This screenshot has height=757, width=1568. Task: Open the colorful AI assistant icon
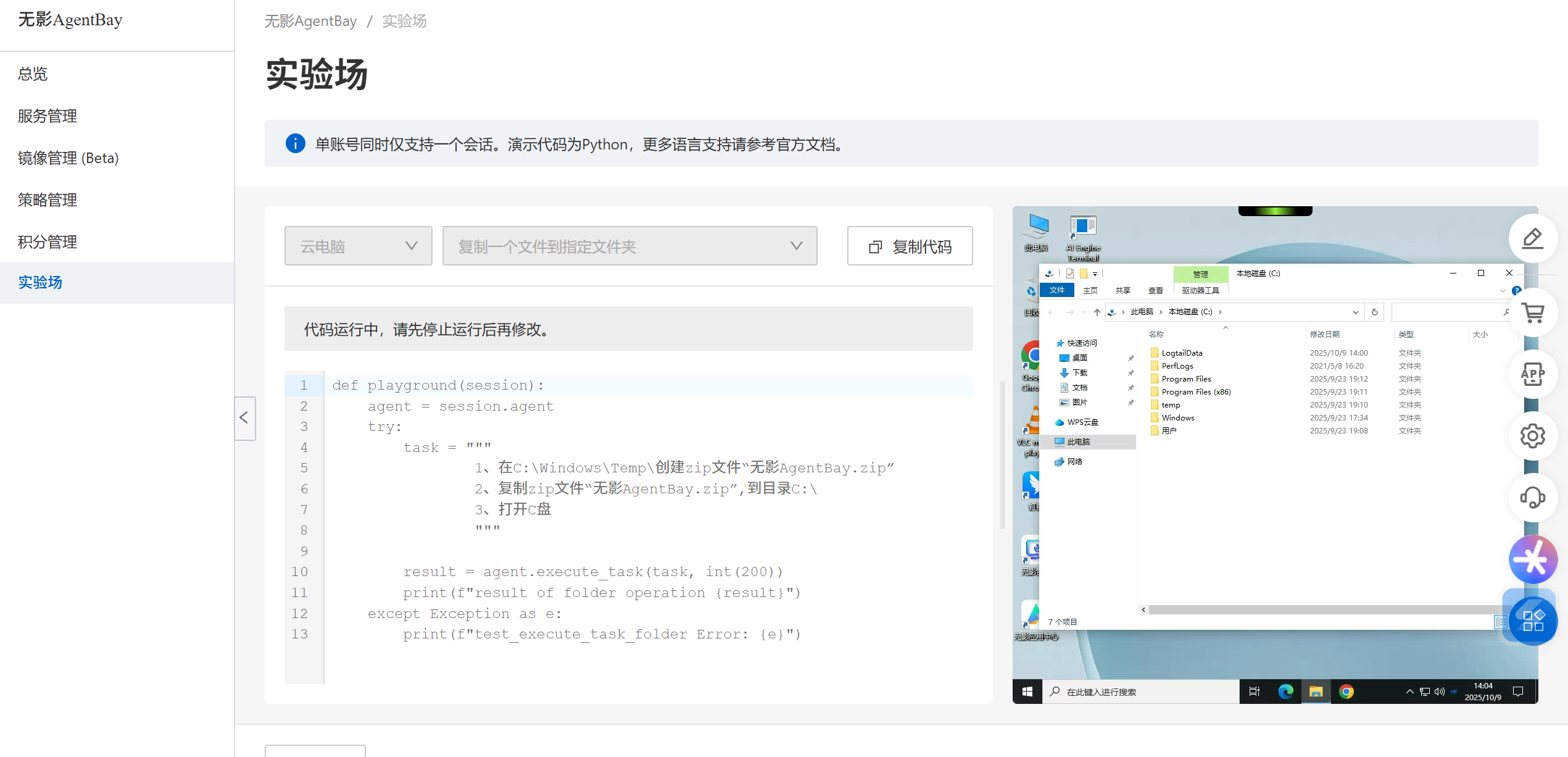point(1532,559)
